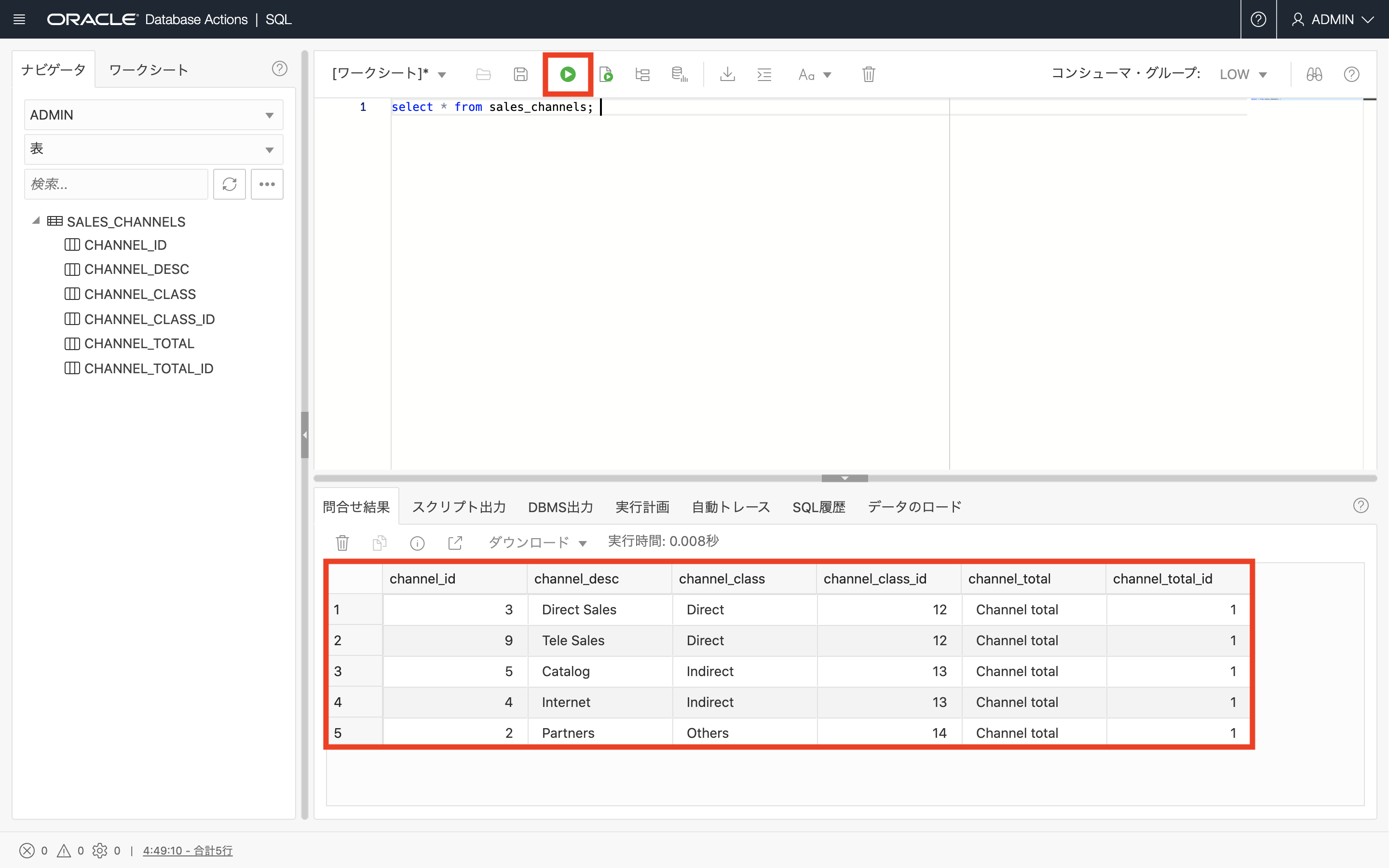The width and height of the screenshot is (1389, 868).
Task: Switch to the スクリプト出力 tab
Action: (x=459, y=507)
